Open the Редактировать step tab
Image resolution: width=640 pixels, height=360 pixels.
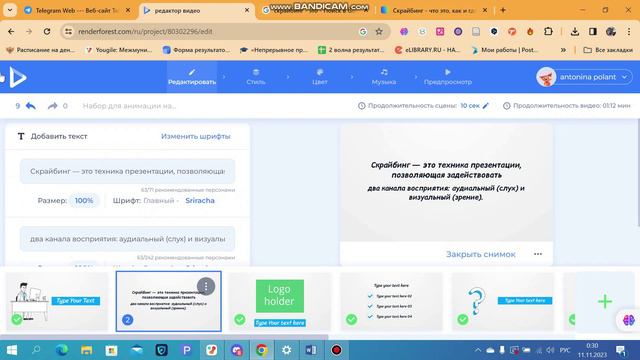click(x=192, y=77)
